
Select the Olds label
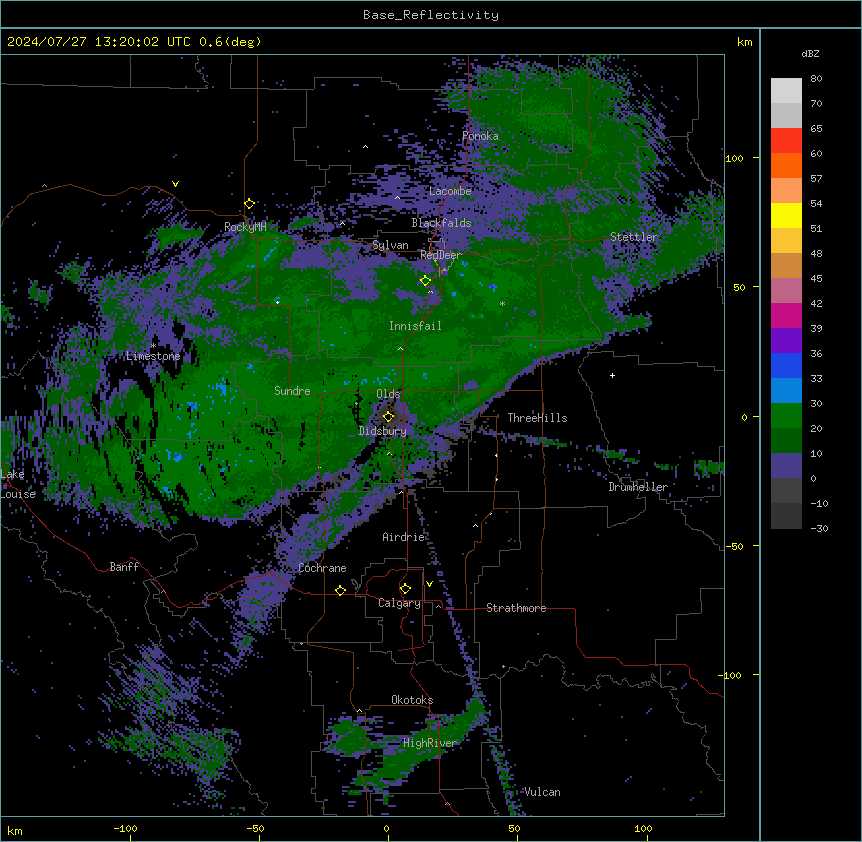point(388,394)
